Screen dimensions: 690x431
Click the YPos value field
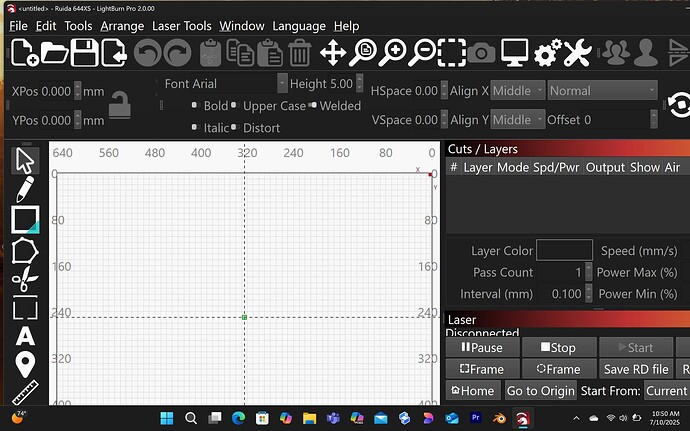pyautogui.click(x=55, y=120)
